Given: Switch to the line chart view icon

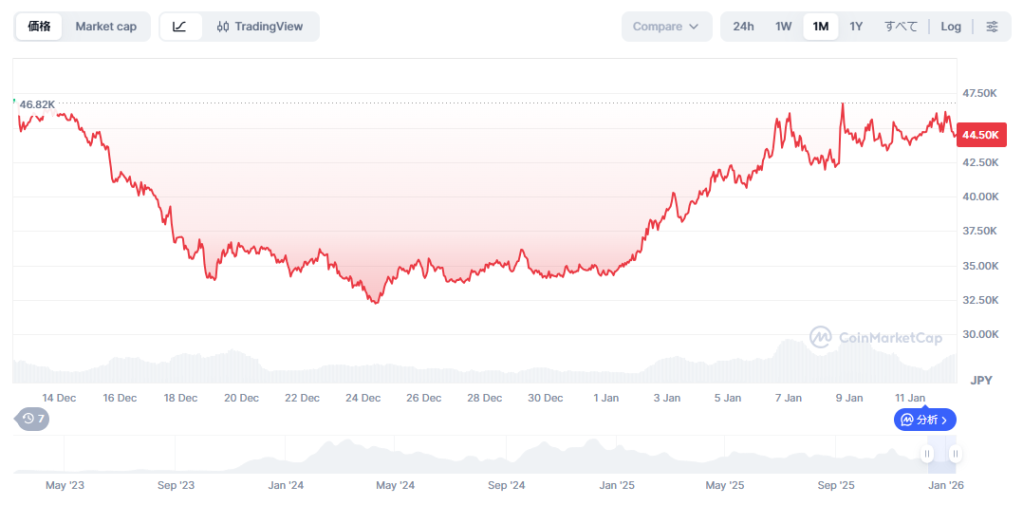Looking at the screenshot, I should tap(180, 27).
